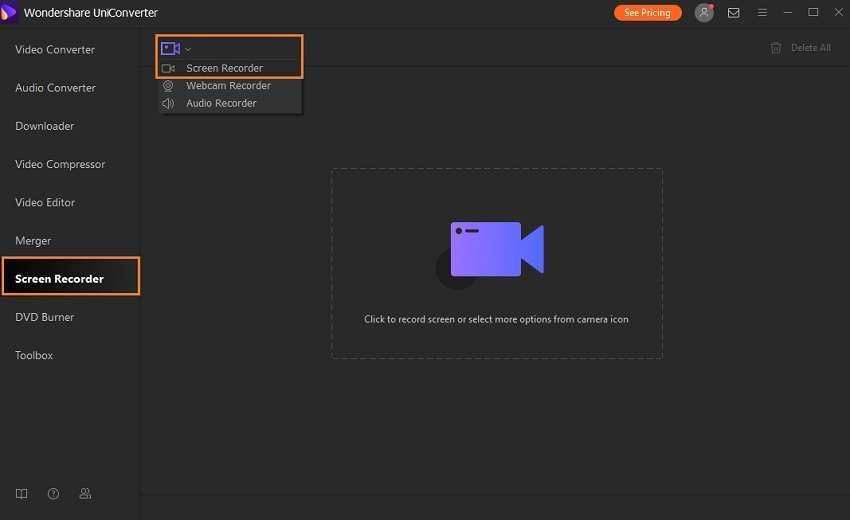Open the Merger sidebar section
Viewport: 850px width, 520px height.
point(33,241)
